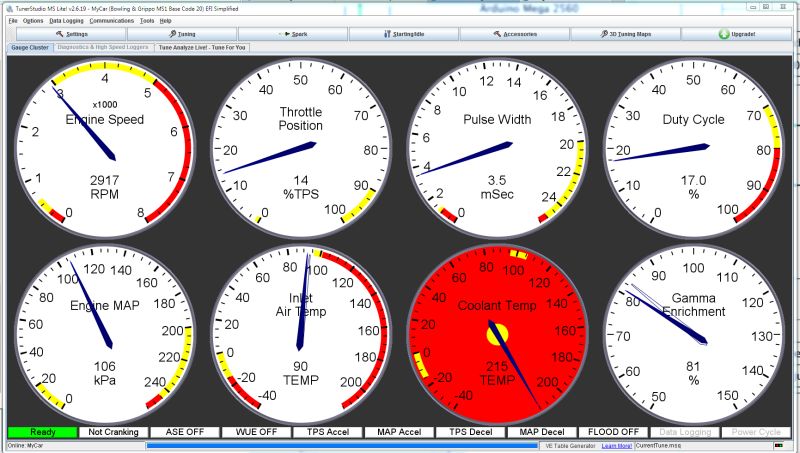Switch to Diagnostics & High Speed Loggers tab
The width and height of the screenshot is (800, 453).
(103, 47)
